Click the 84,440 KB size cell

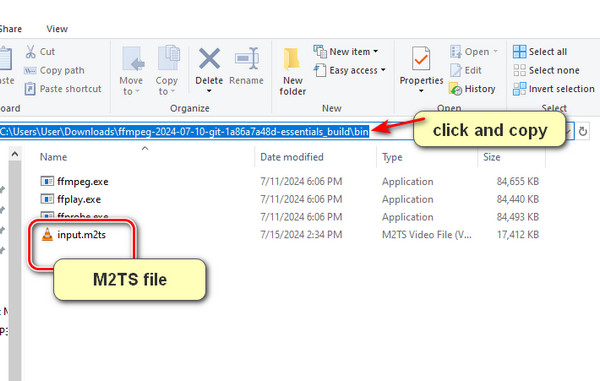tap(518, 199)
